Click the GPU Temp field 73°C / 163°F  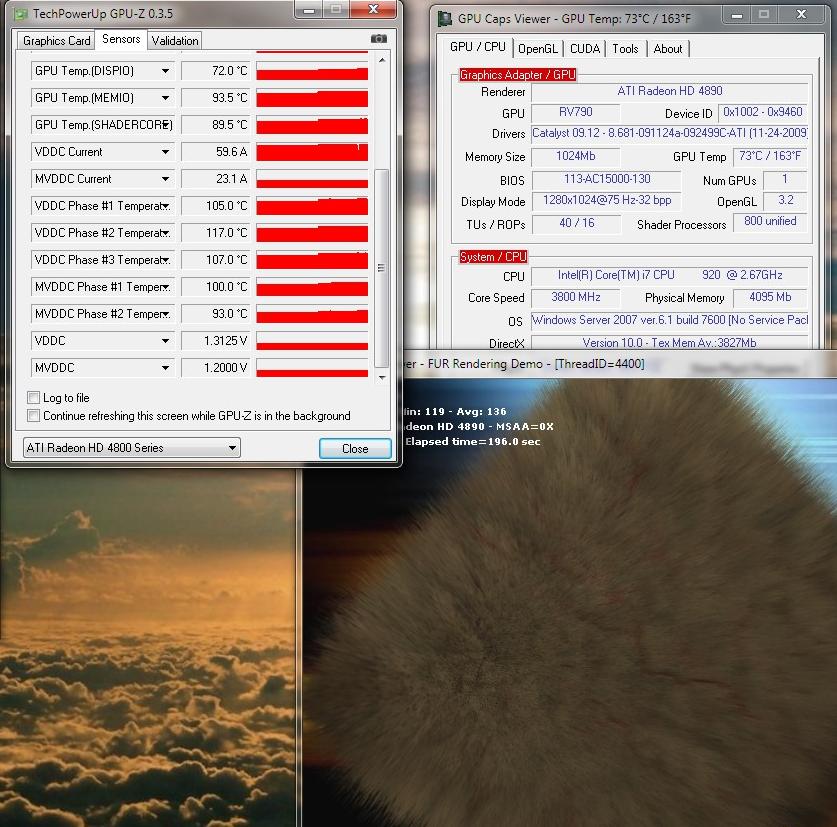(x=770, y=156)
